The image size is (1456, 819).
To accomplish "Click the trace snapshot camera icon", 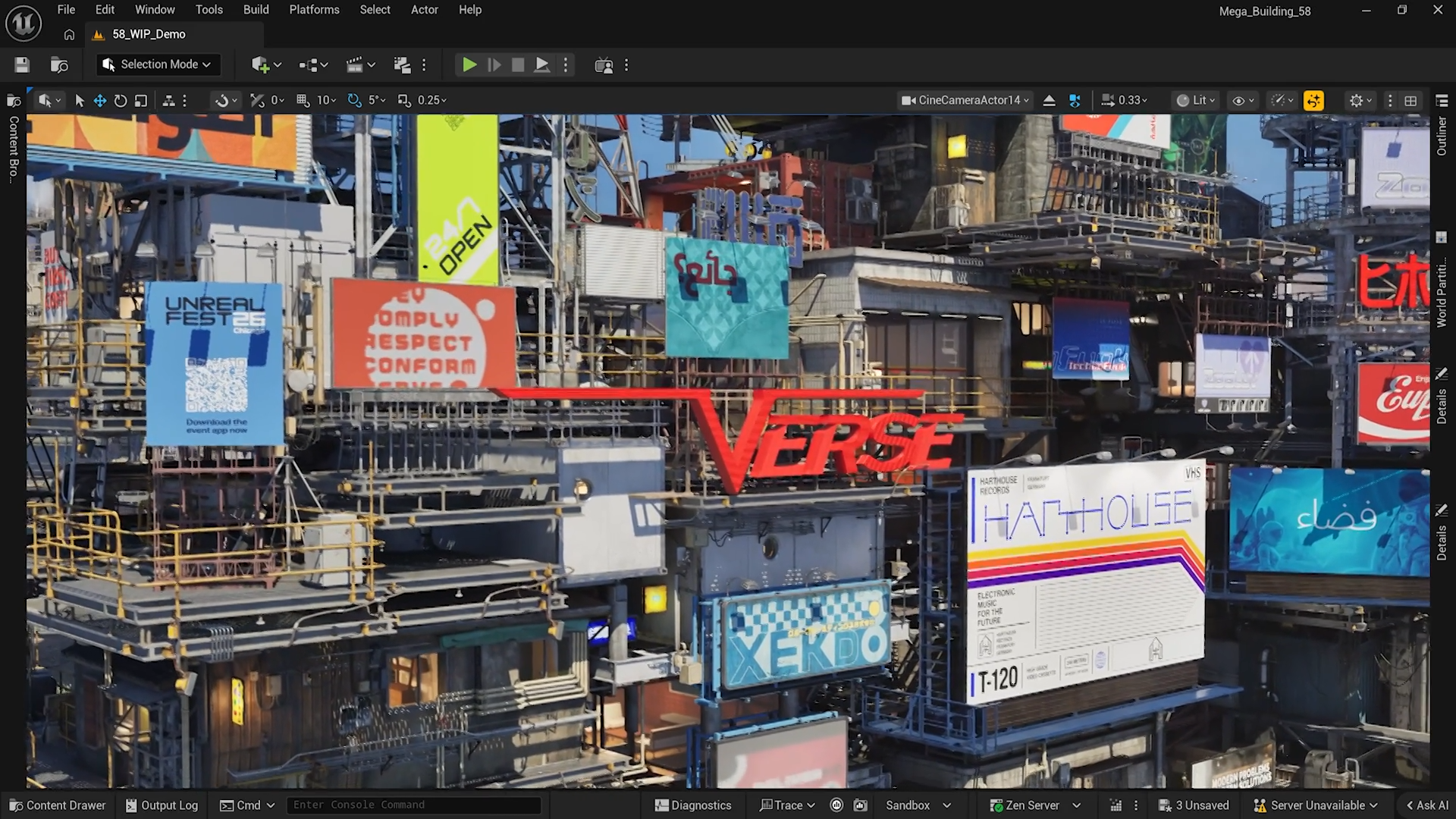I will click(x=861, y=805).
